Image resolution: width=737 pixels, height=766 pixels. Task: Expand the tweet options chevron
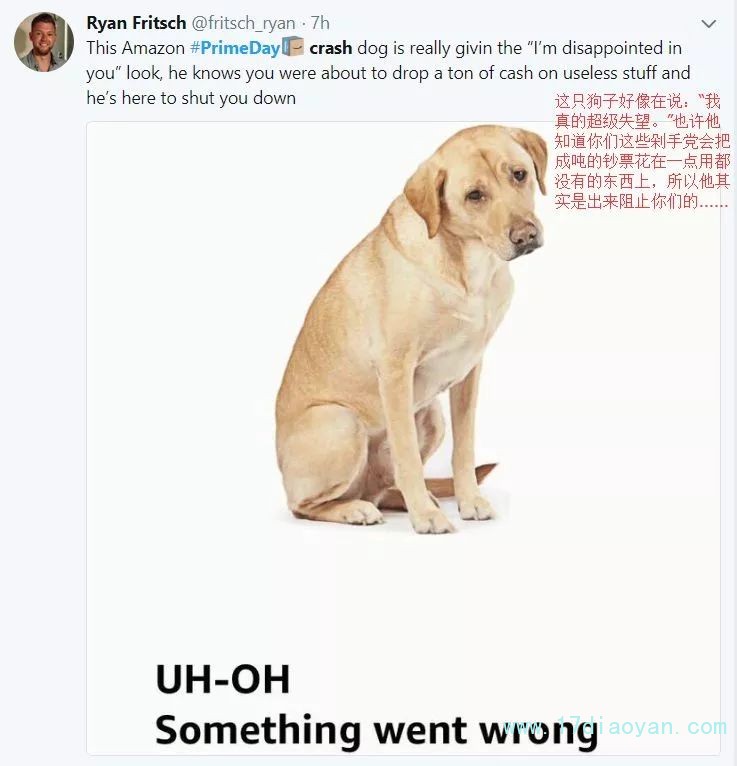click(709, 23)
